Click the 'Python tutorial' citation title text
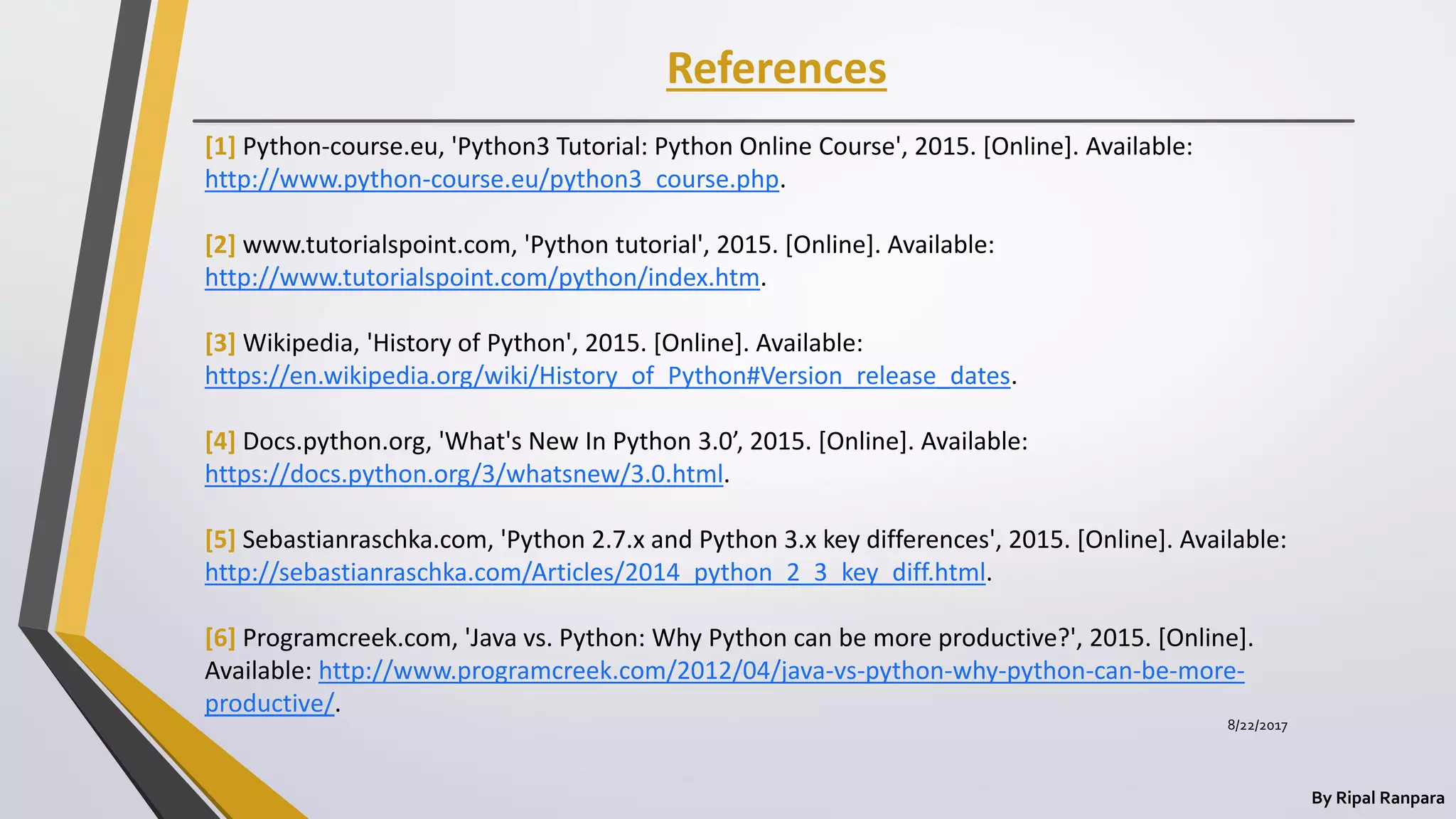Viewport: 1456px width, 819px height. point(616,245)
